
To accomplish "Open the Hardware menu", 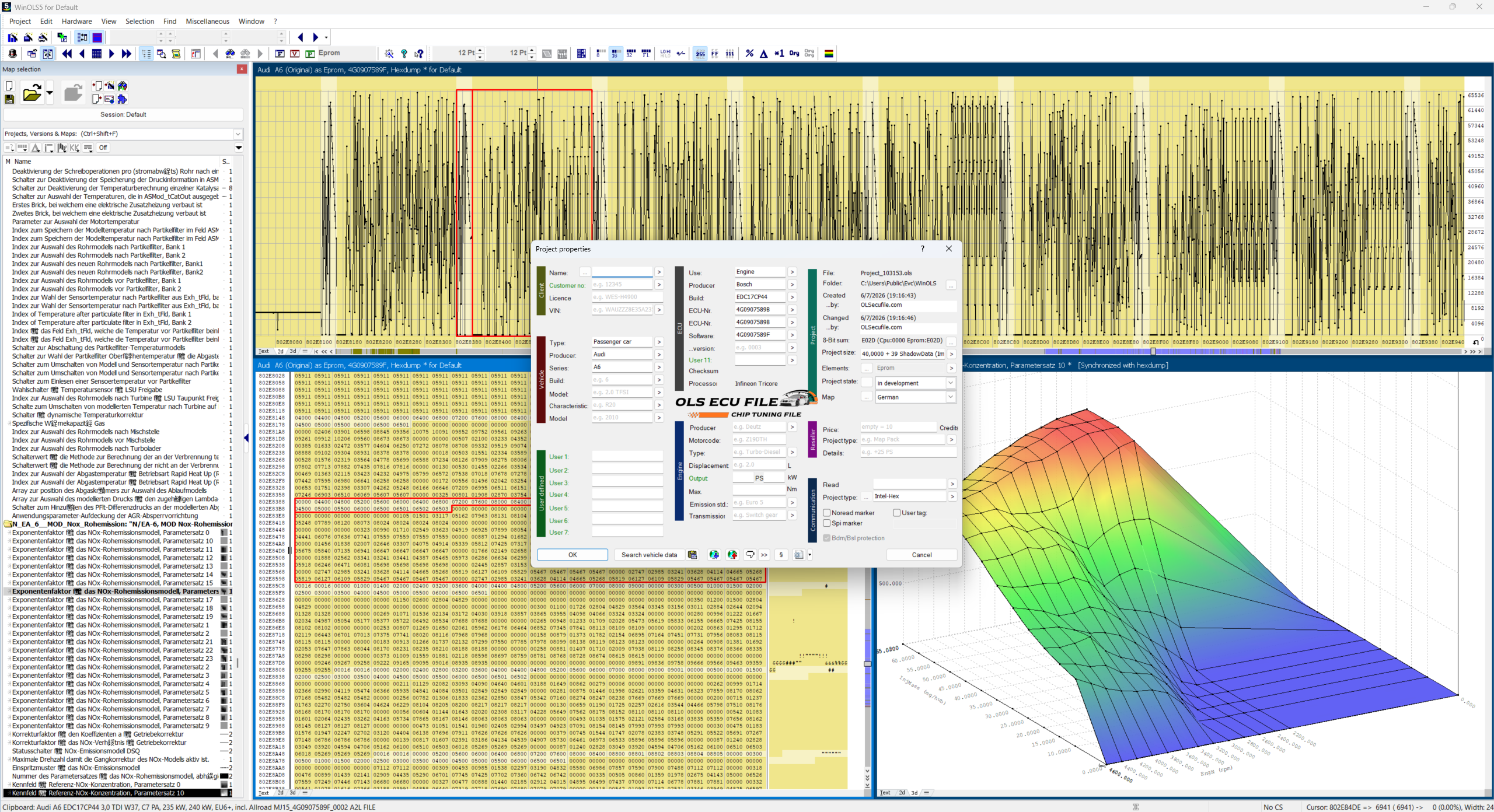I will [x=76, y=22].
